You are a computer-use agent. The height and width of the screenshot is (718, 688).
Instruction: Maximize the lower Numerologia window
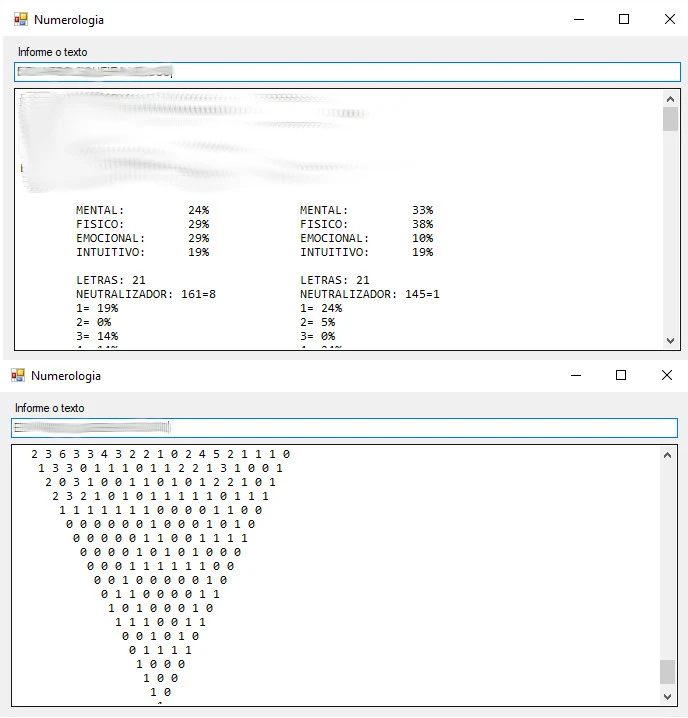tap(621, 375)
